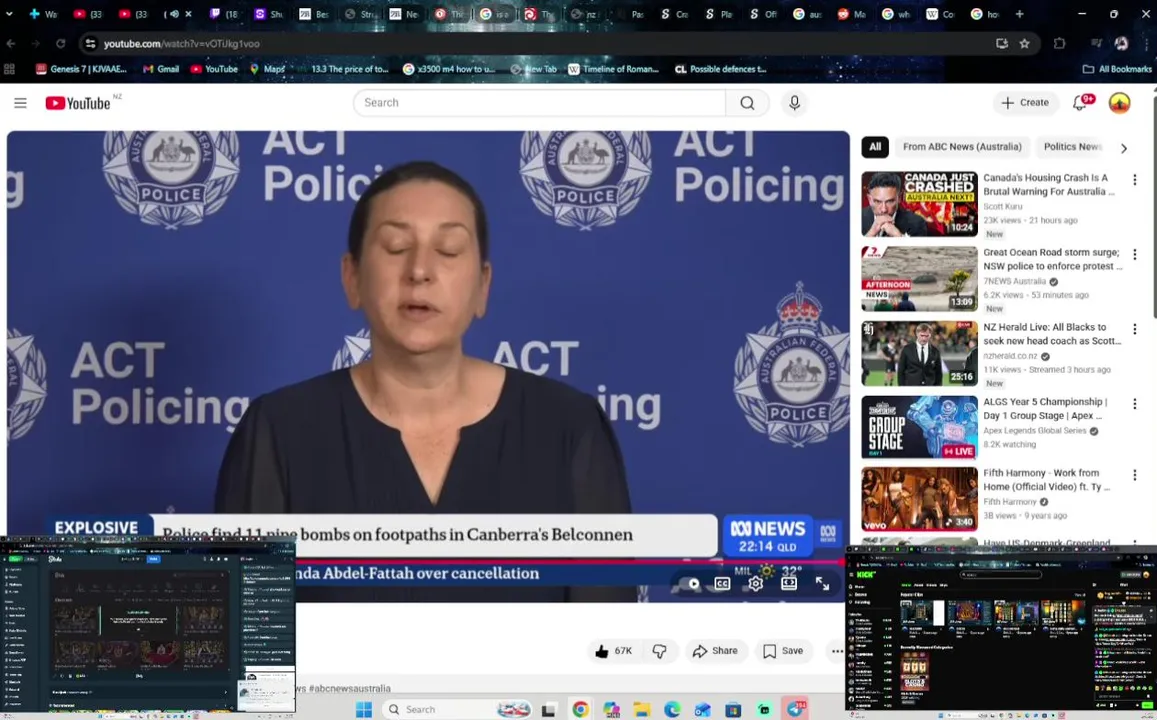
Task: View site information next to the URL
Action: pyautogui.click(x=90, y=44)
